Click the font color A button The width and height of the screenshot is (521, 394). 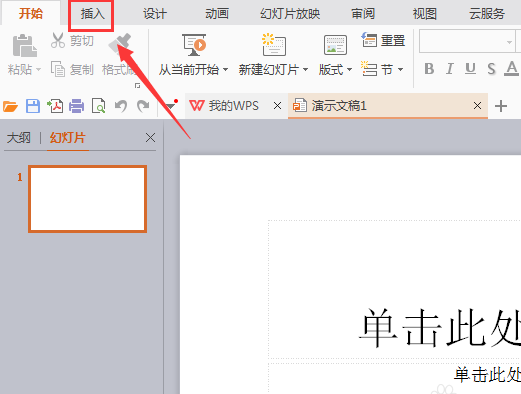click(x=511, y=69)
